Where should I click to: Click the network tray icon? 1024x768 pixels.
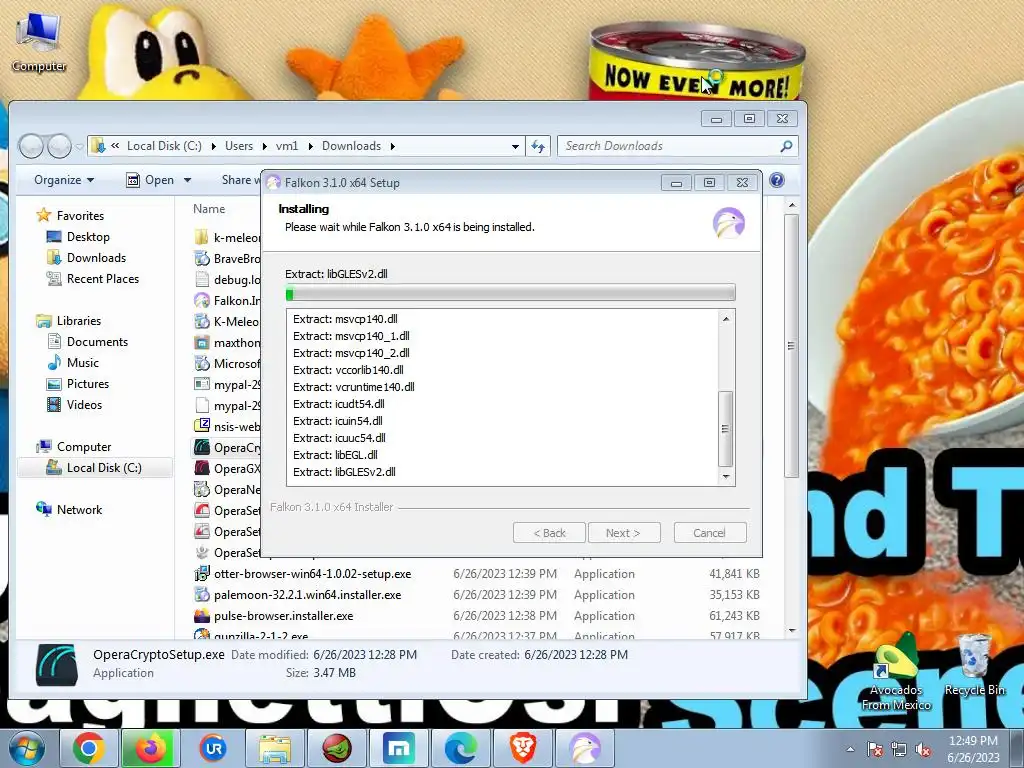pos(899,749)
